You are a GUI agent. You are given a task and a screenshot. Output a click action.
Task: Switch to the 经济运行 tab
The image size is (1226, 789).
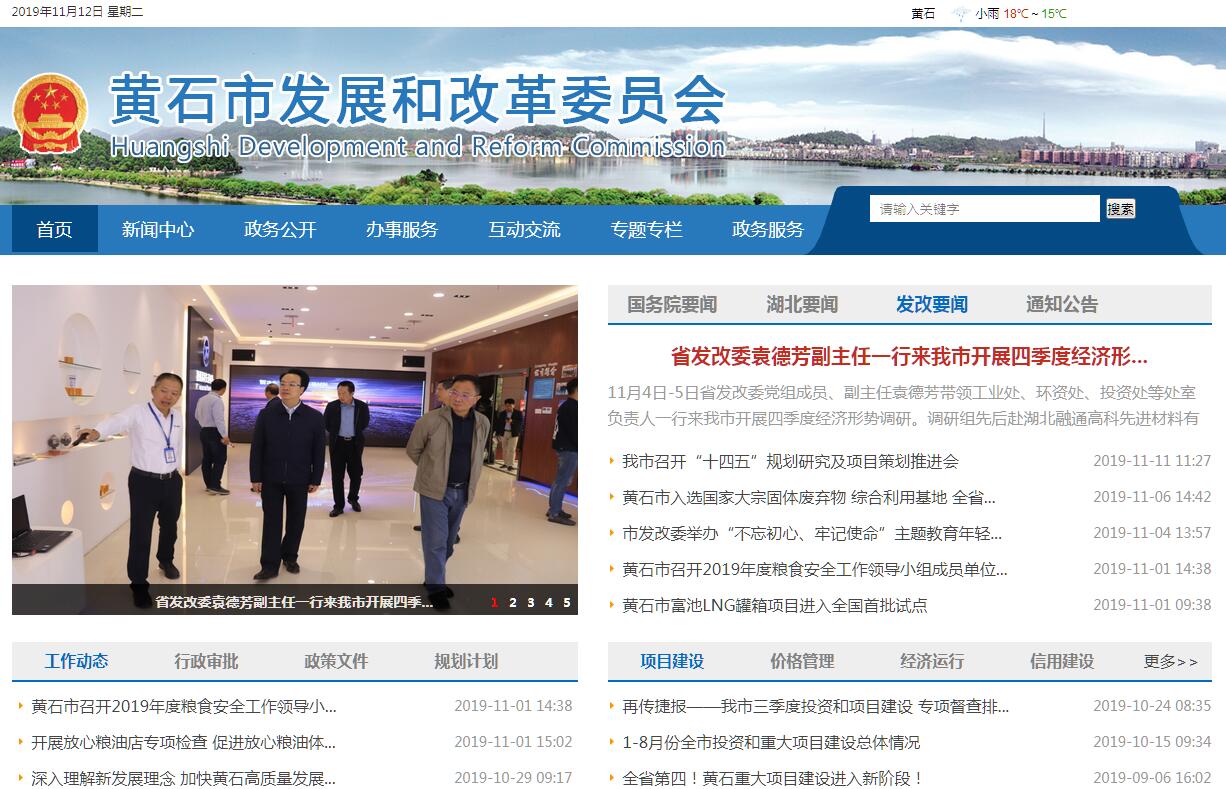(x=932, y=661)
